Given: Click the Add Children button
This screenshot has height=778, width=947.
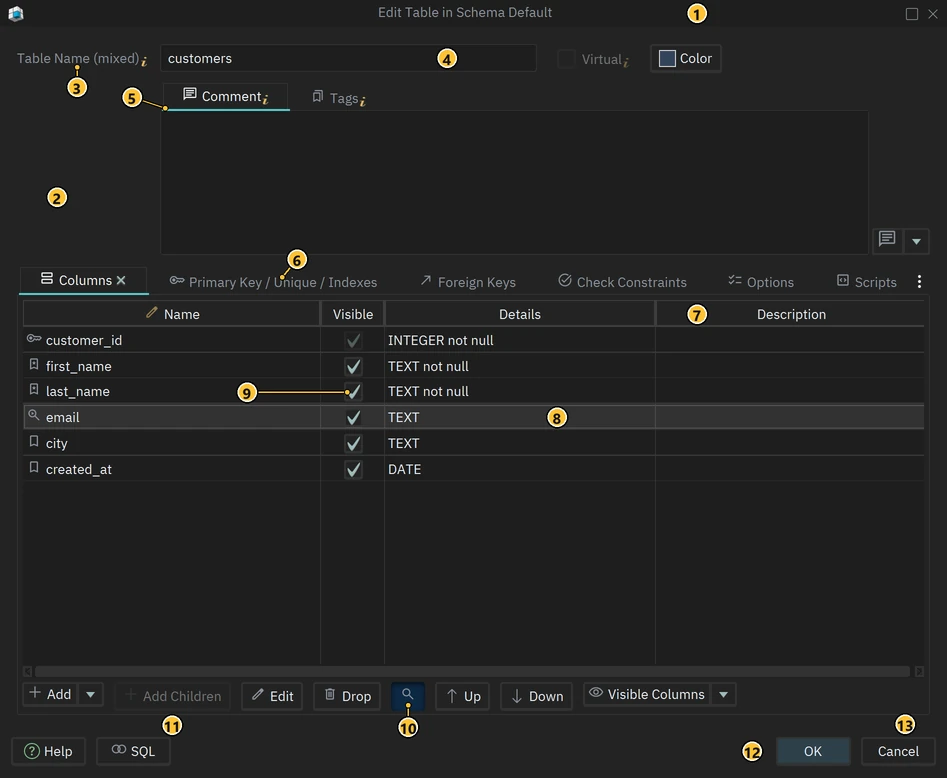Looking at the screenshot, I should tap(173, 696).
